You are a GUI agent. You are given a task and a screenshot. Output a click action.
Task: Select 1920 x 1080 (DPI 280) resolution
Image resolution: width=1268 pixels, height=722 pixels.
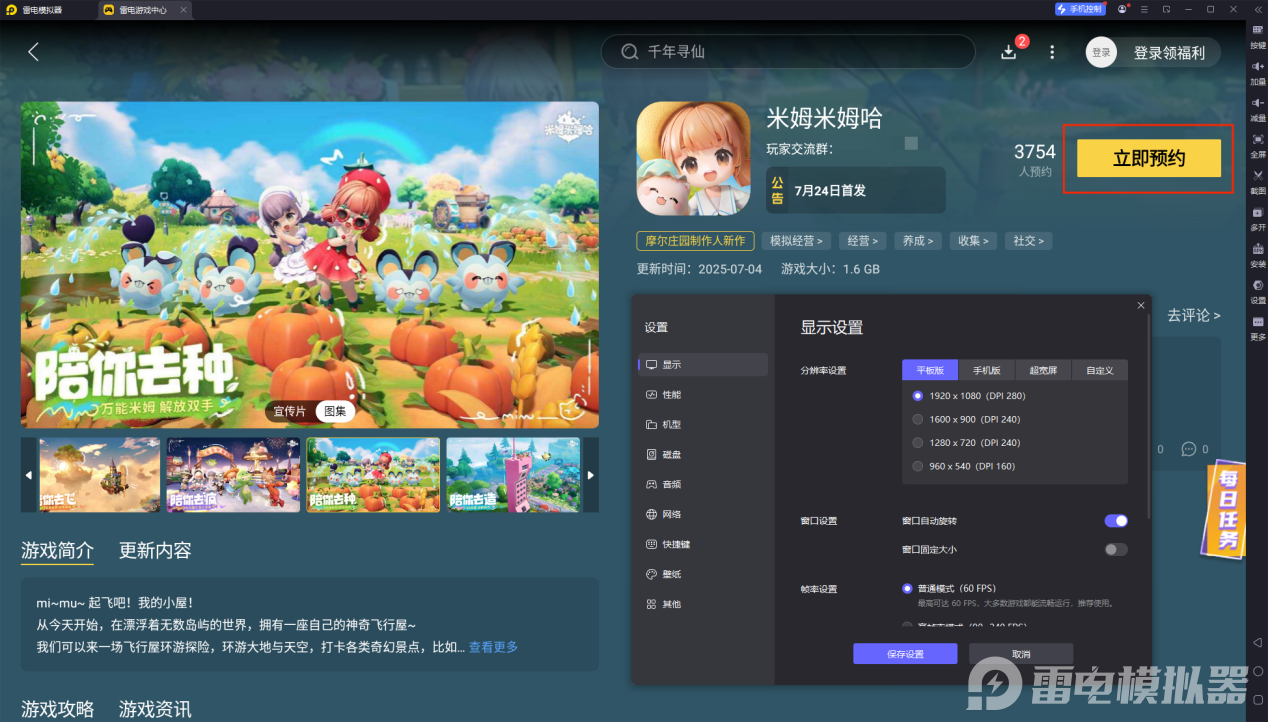pos(968,396)
